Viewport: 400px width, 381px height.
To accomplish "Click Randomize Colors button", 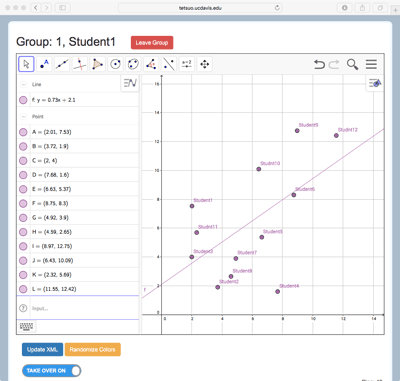I will coord(93,349).
